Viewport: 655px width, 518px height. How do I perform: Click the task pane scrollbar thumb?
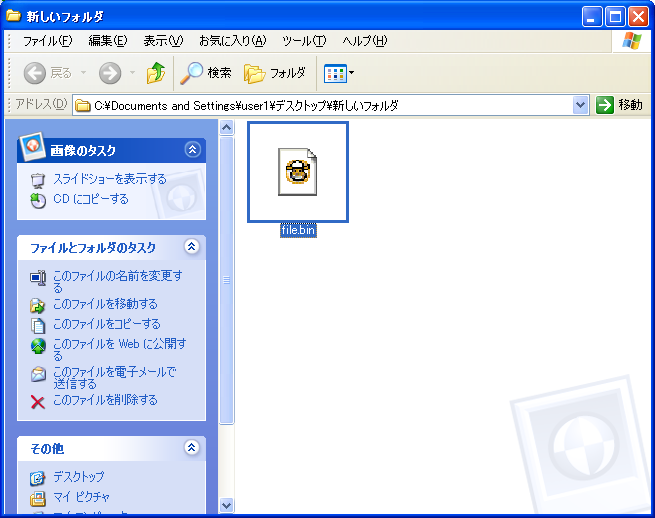click(226, 280)
